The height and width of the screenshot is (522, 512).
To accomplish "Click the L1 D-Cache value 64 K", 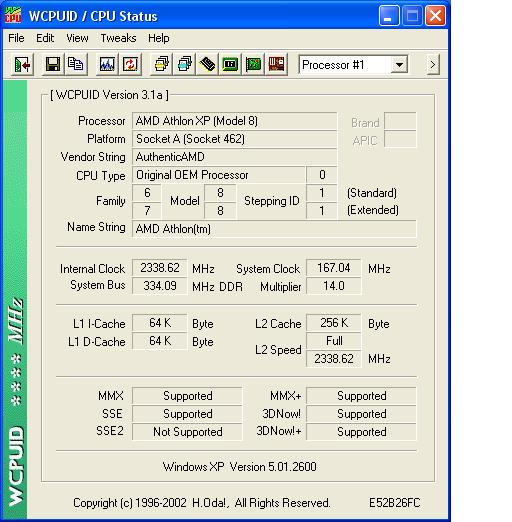I will 160,341.
